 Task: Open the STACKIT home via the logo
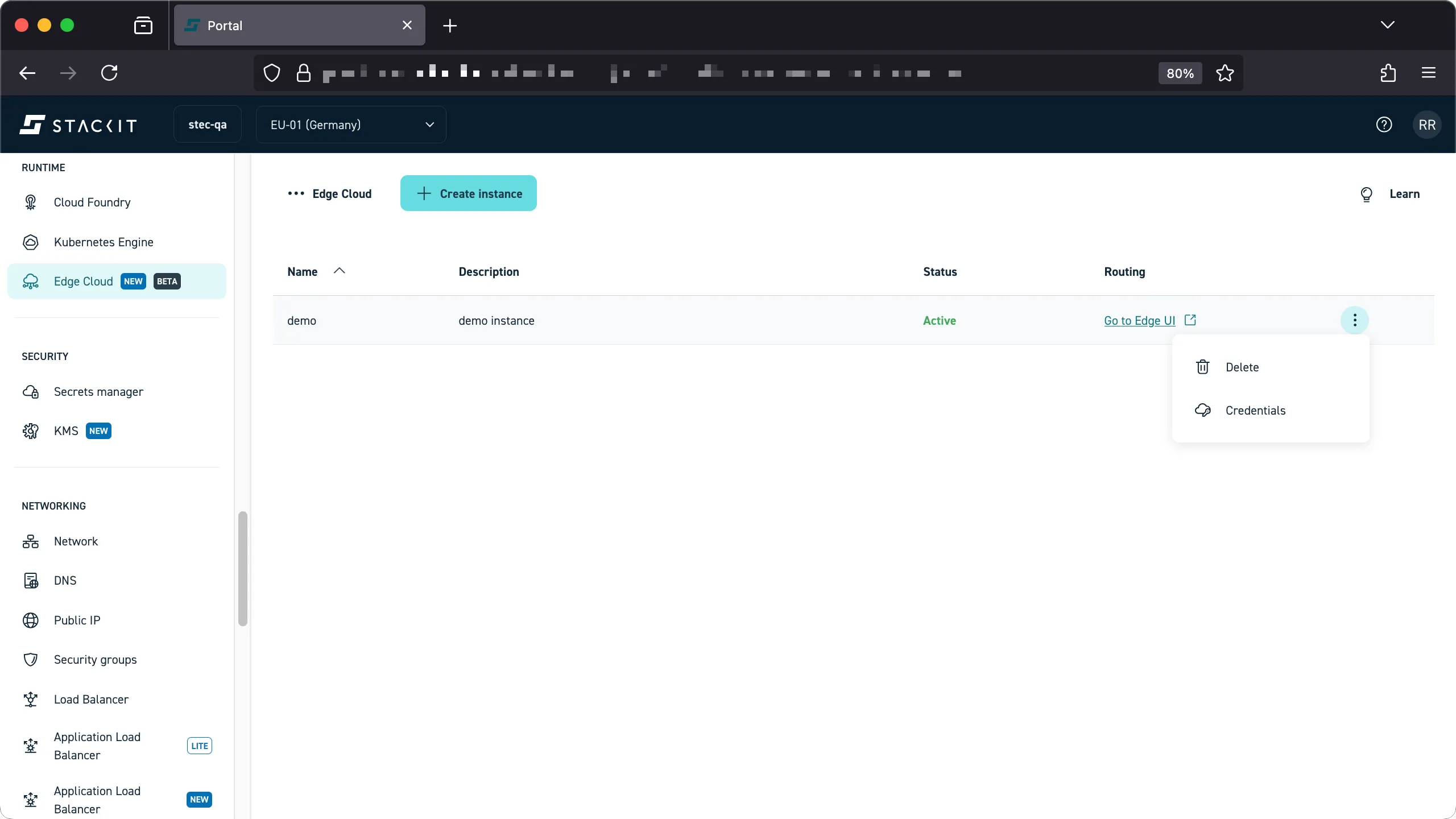click(x=78, y=125)
